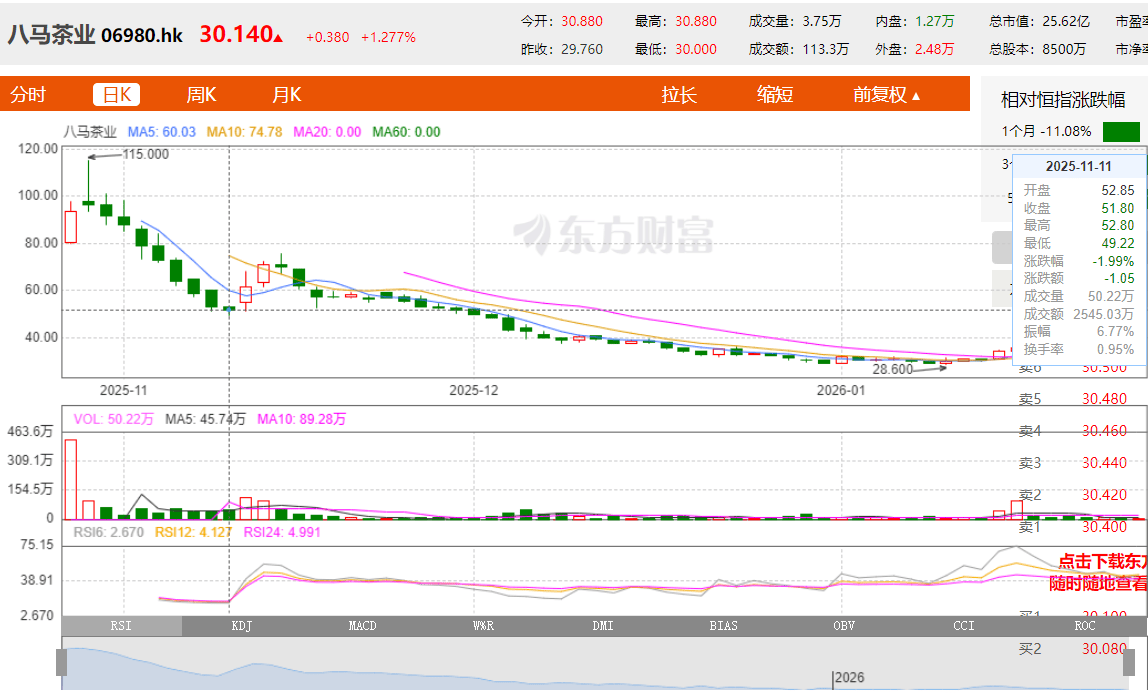Click the 买2 price 30.080
The height and width of the screenshot is (696, 1148).
(x=1104, y=648)
